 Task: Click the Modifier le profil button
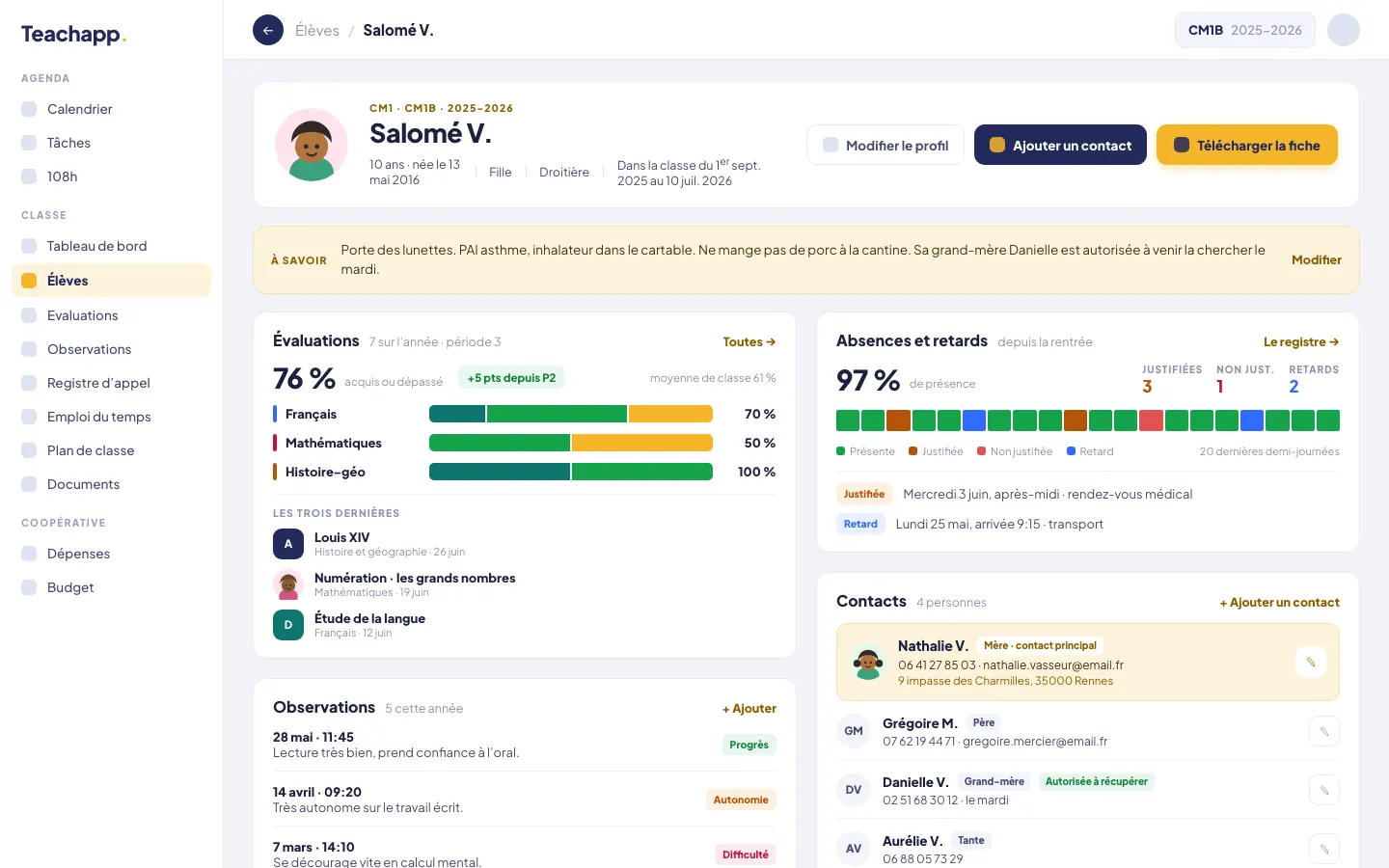(885, 145)
